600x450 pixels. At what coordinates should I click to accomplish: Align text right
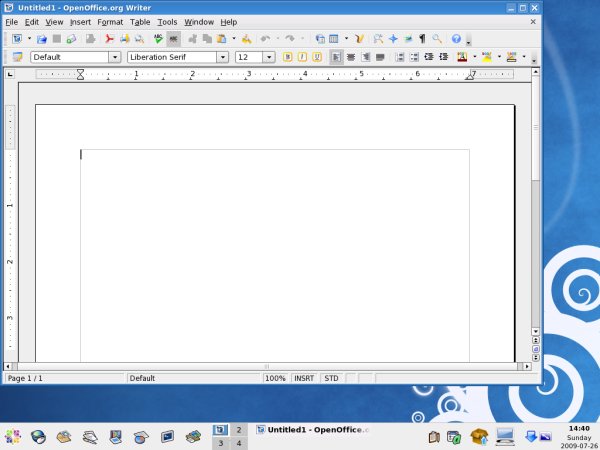(x=365, y=57)
